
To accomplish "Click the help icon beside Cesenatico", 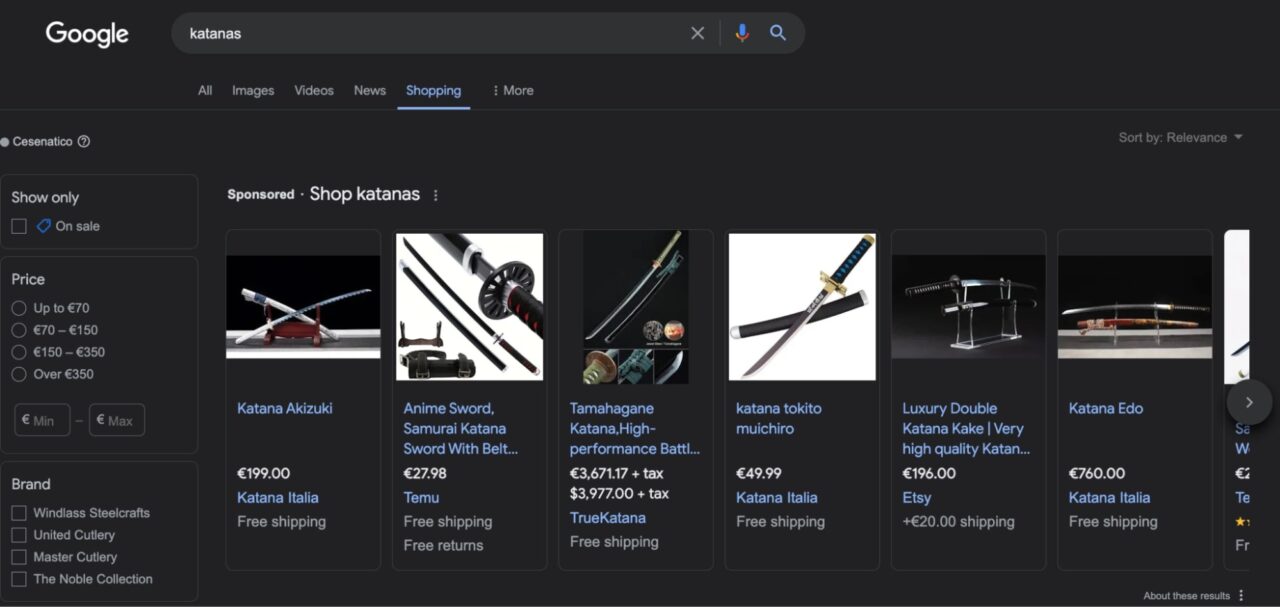I will (x=86, y=141).
